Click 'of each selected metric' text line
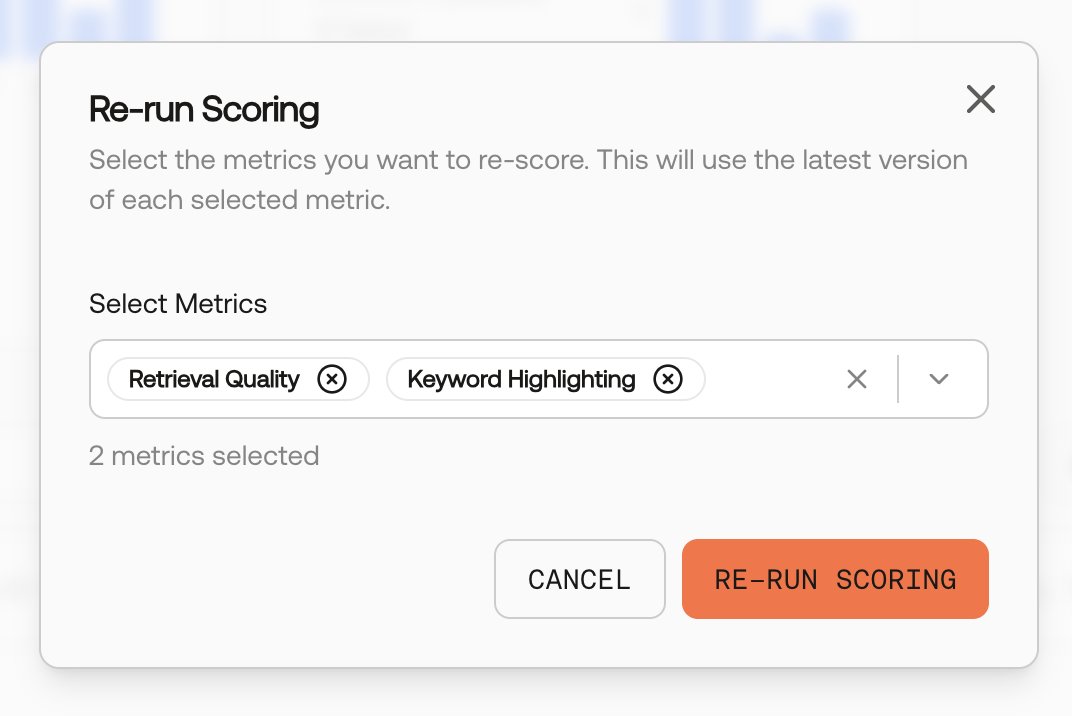Viewport: 1072px width, 716px height. (239, 200)
